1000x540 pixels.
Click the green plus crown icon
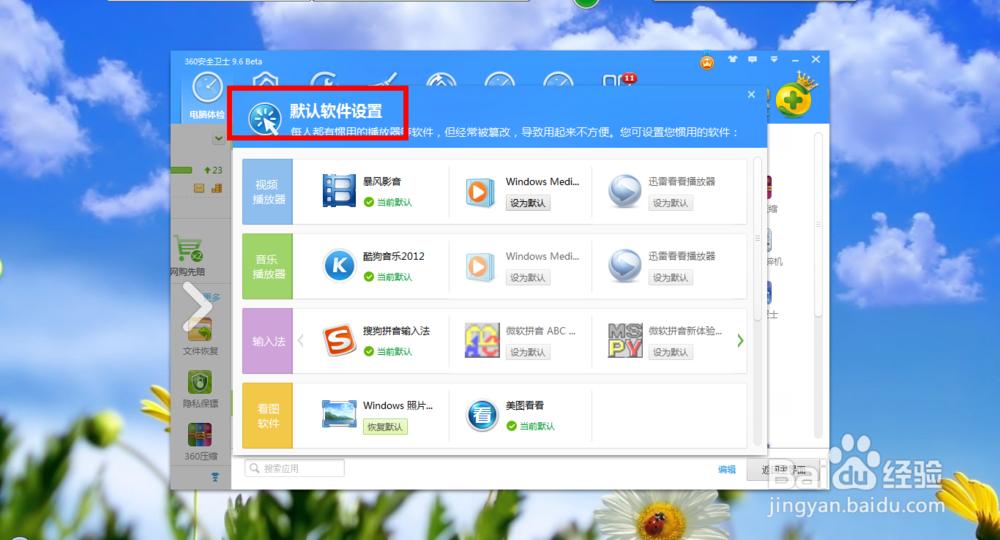click(x=796, y=96)
